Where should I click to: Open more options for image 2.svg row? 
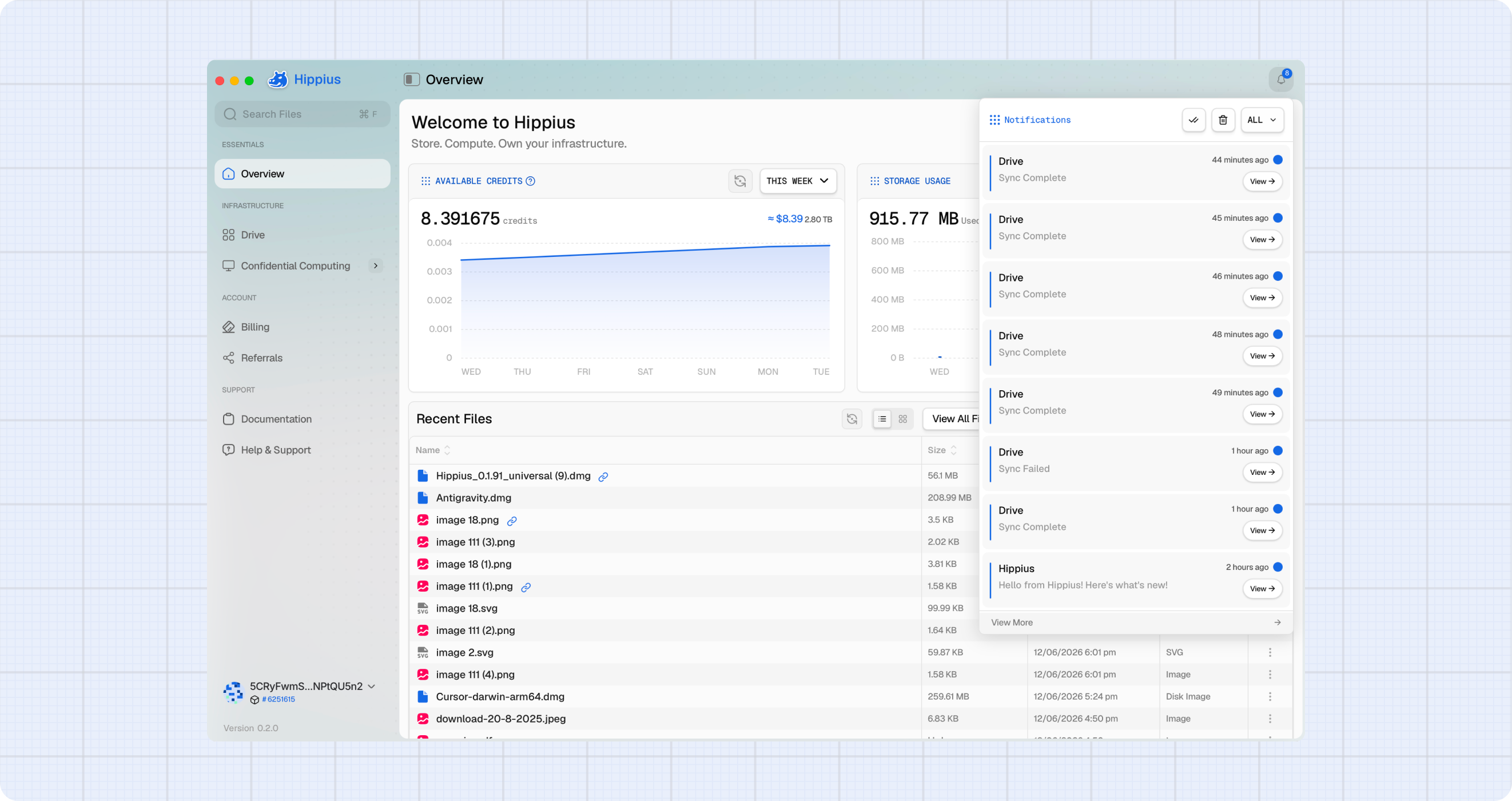pyautogui.click(x=1270, y=652)
